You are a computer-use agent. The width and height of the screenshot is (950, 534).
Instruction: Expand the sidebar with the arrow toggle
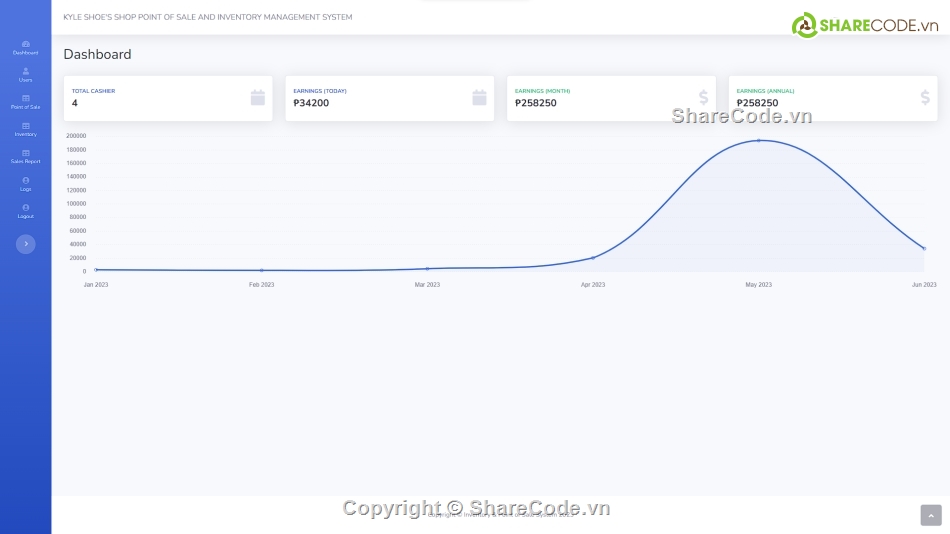[25, 244]
